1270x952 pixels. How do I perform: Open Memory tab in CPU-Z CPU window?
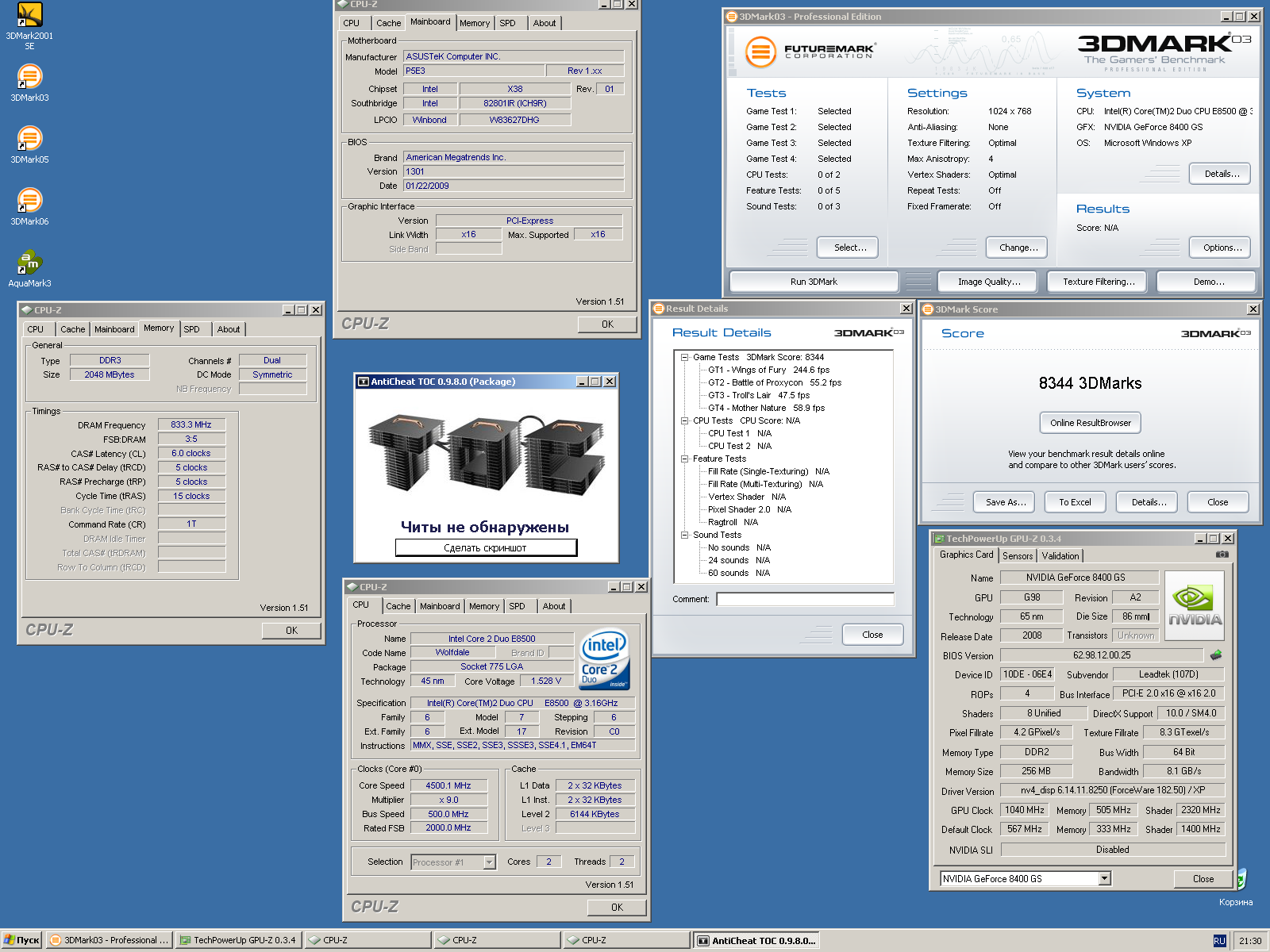[x=484, y=606]
